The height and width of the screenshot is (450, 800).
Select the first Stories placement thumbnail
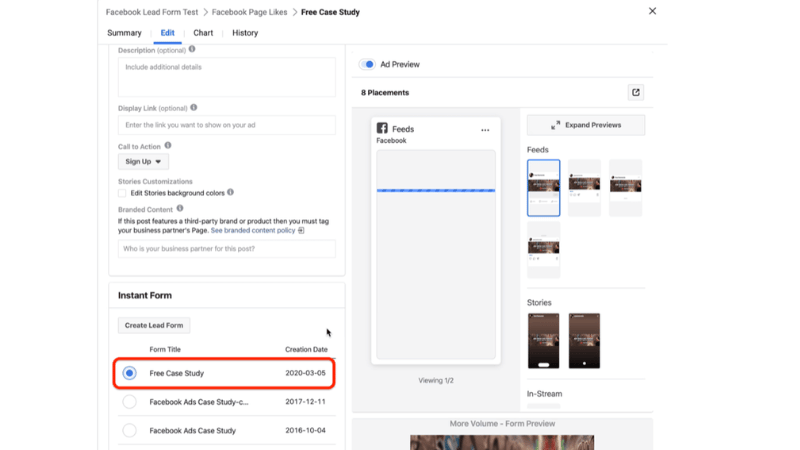point(543,341)
